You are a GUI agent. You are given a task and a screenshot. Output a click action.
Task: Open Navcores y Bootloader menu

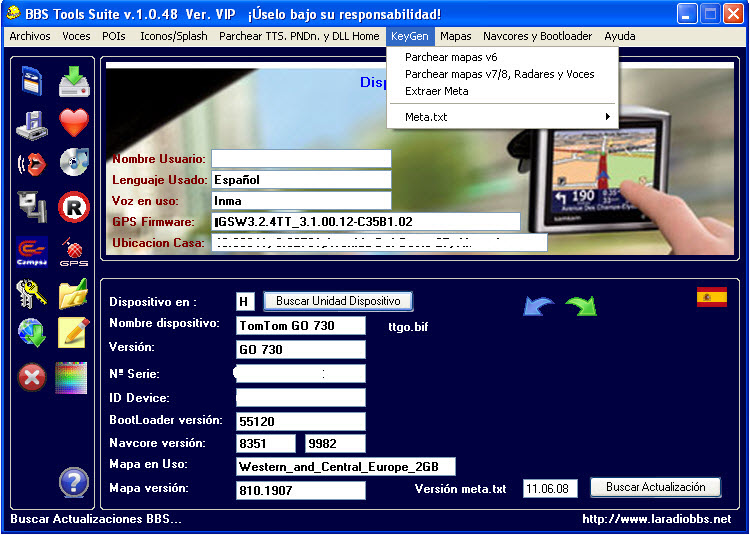coord(538,36)
